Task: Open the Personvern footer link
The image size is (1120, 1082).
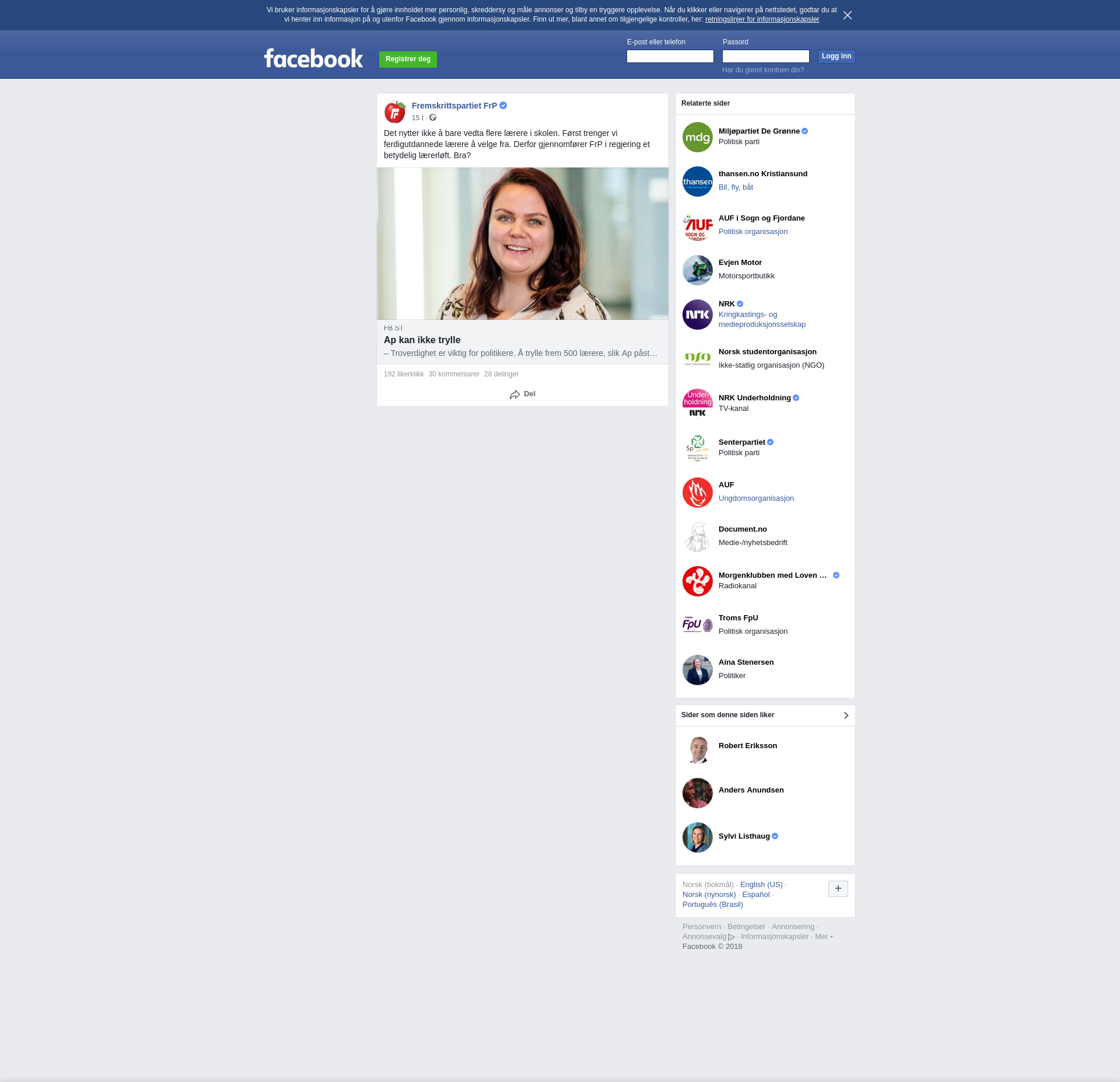Action: (701, 927)
